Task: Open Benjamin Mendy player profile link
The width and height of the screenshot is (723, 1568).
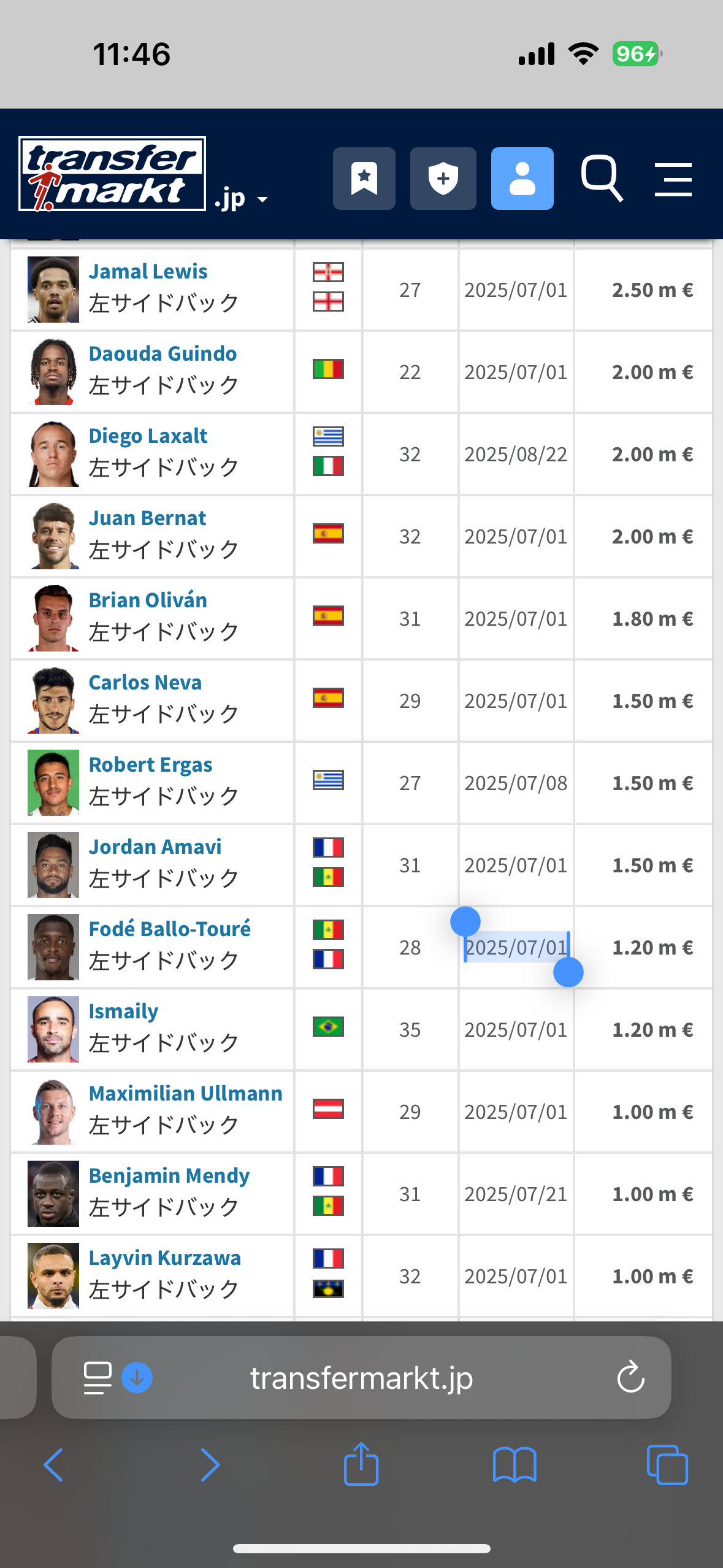Action: [x=169, y=1175]
